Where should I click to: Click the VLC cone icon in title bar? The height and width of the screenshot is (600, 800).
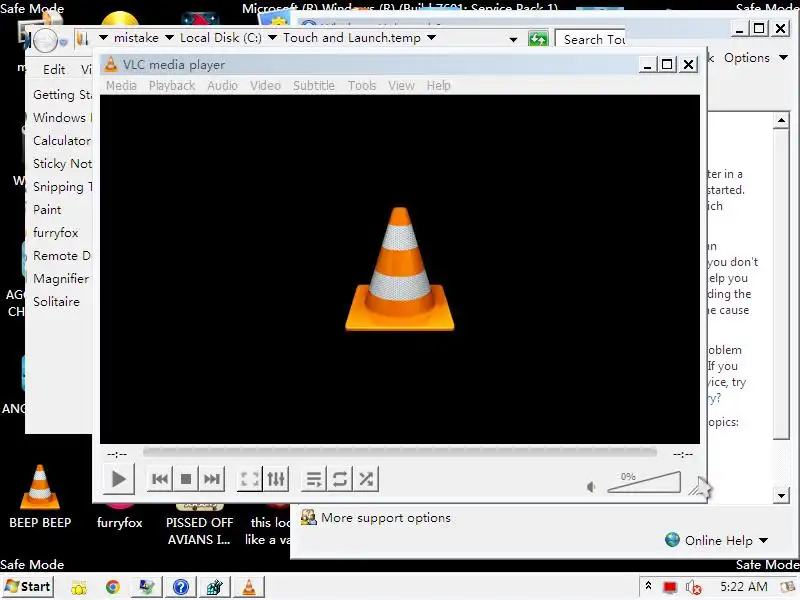coord(111,64)
